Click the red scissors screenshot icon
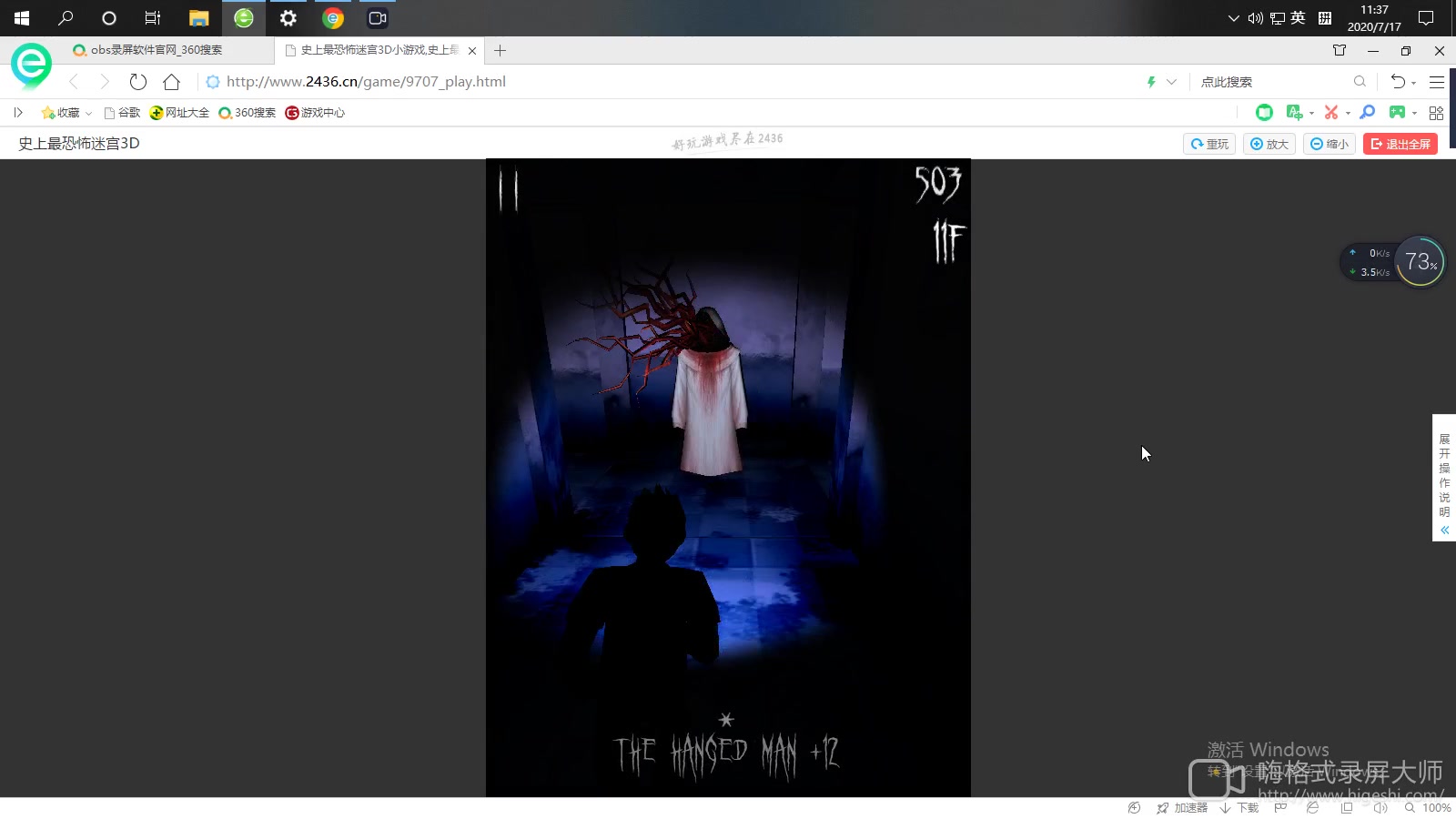This screenshot has height=819, width=1456. 1331,112
